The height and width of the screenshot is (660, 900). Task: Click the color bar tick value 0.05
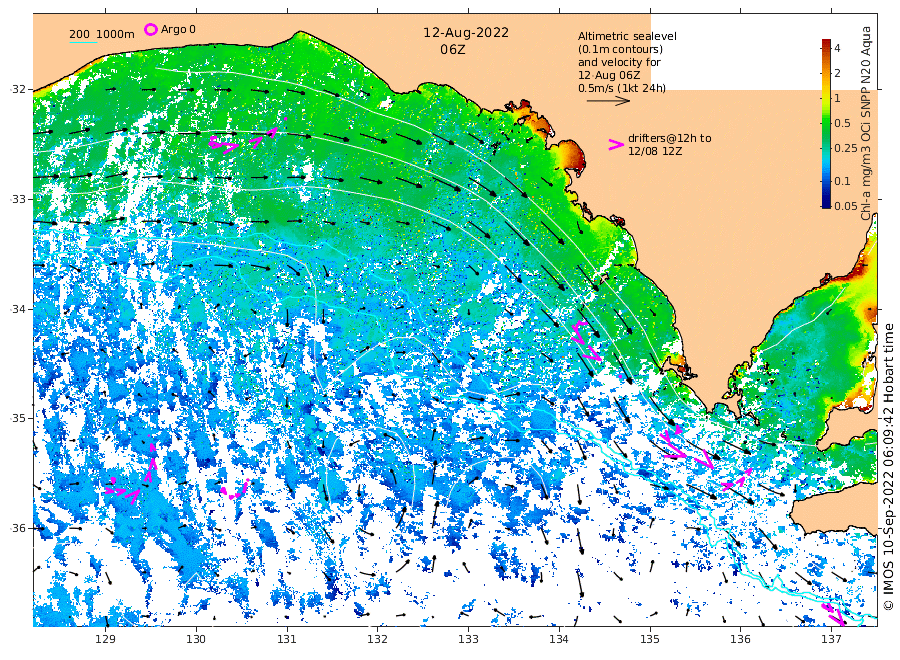(845, 206)
